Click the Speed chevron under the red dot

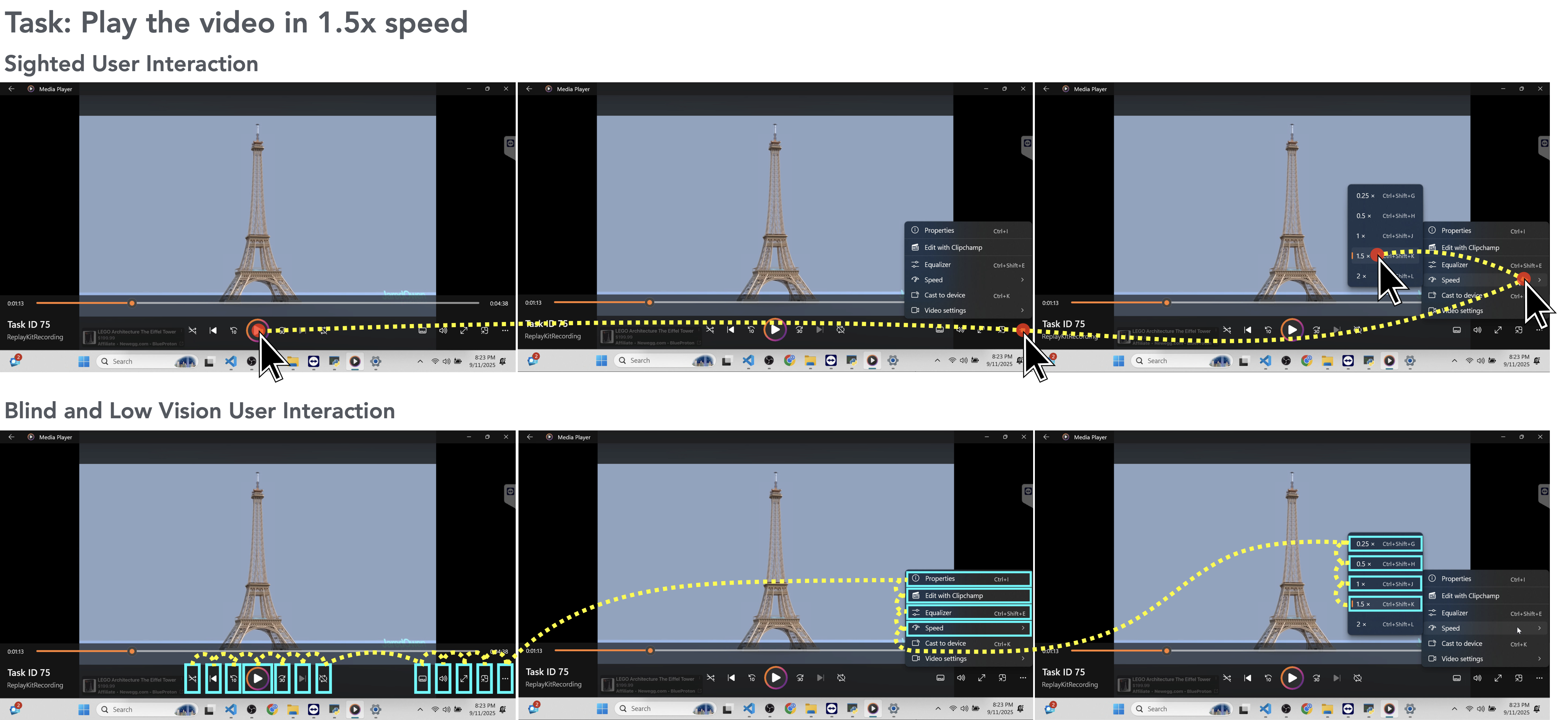(1539, 280)
